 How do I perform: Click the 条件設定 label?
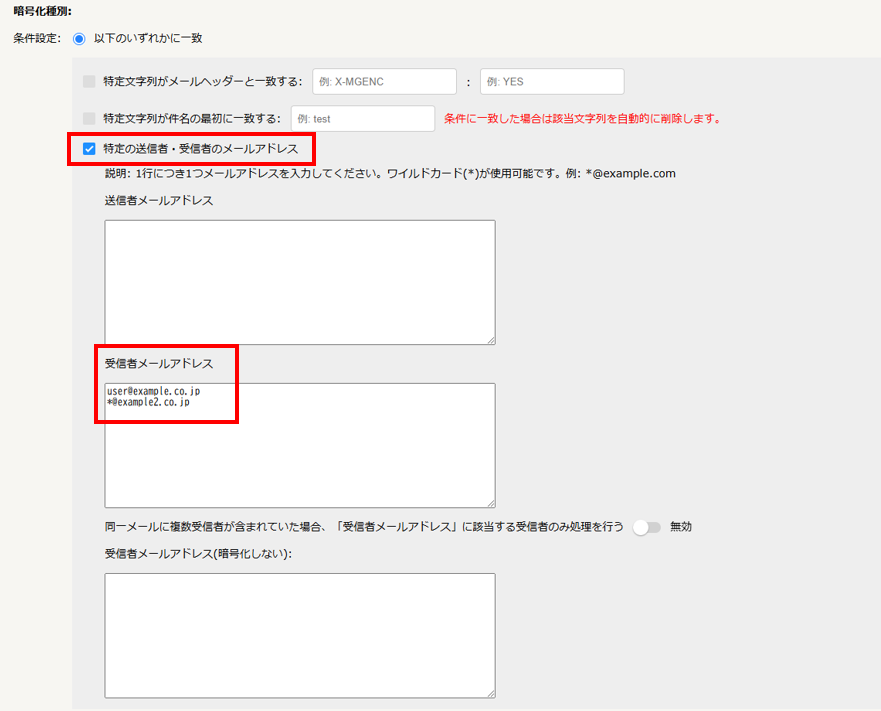click(37, 39)
